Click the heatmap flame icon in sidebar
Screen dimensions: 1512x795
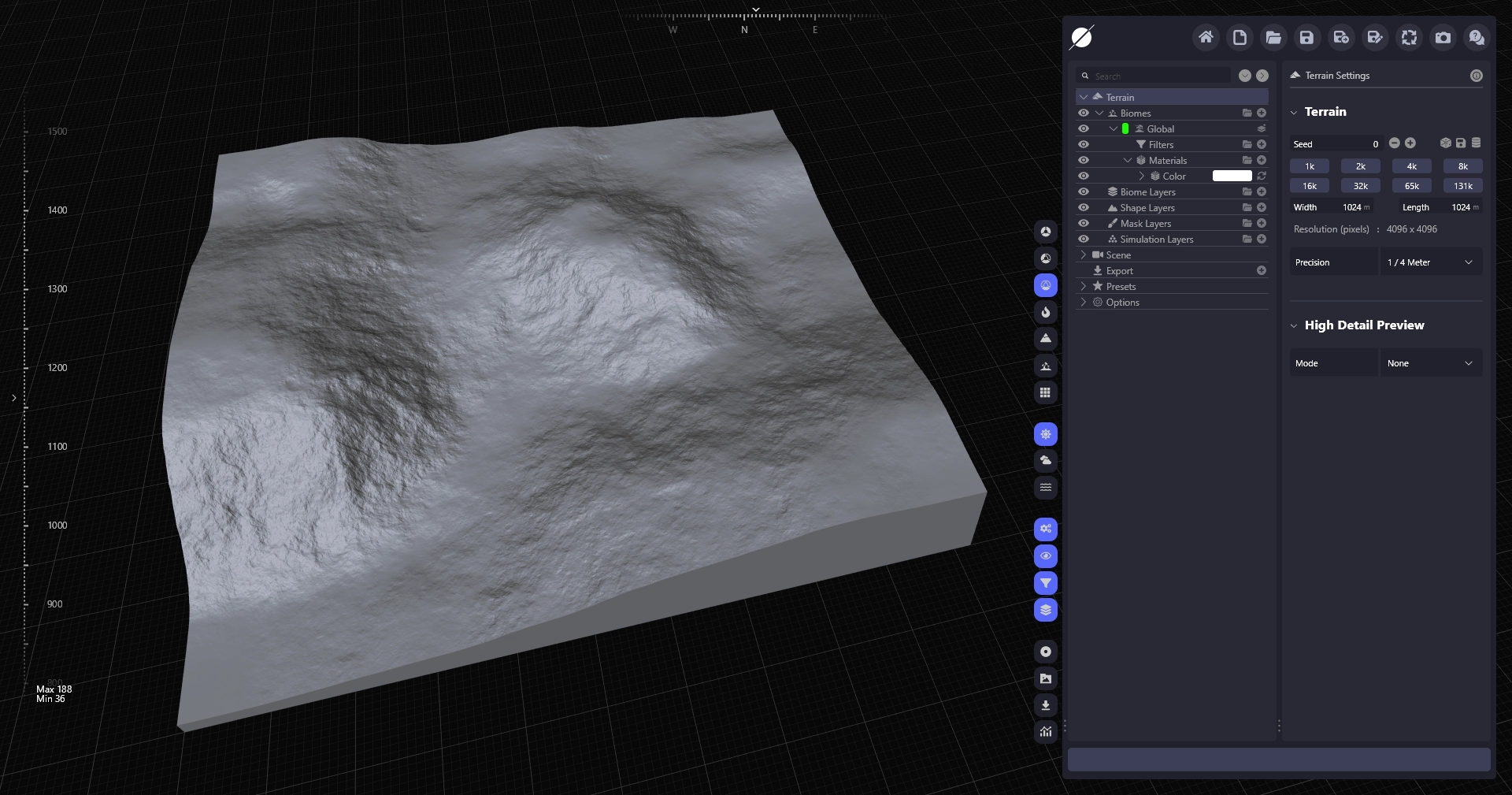[1046, 312]
